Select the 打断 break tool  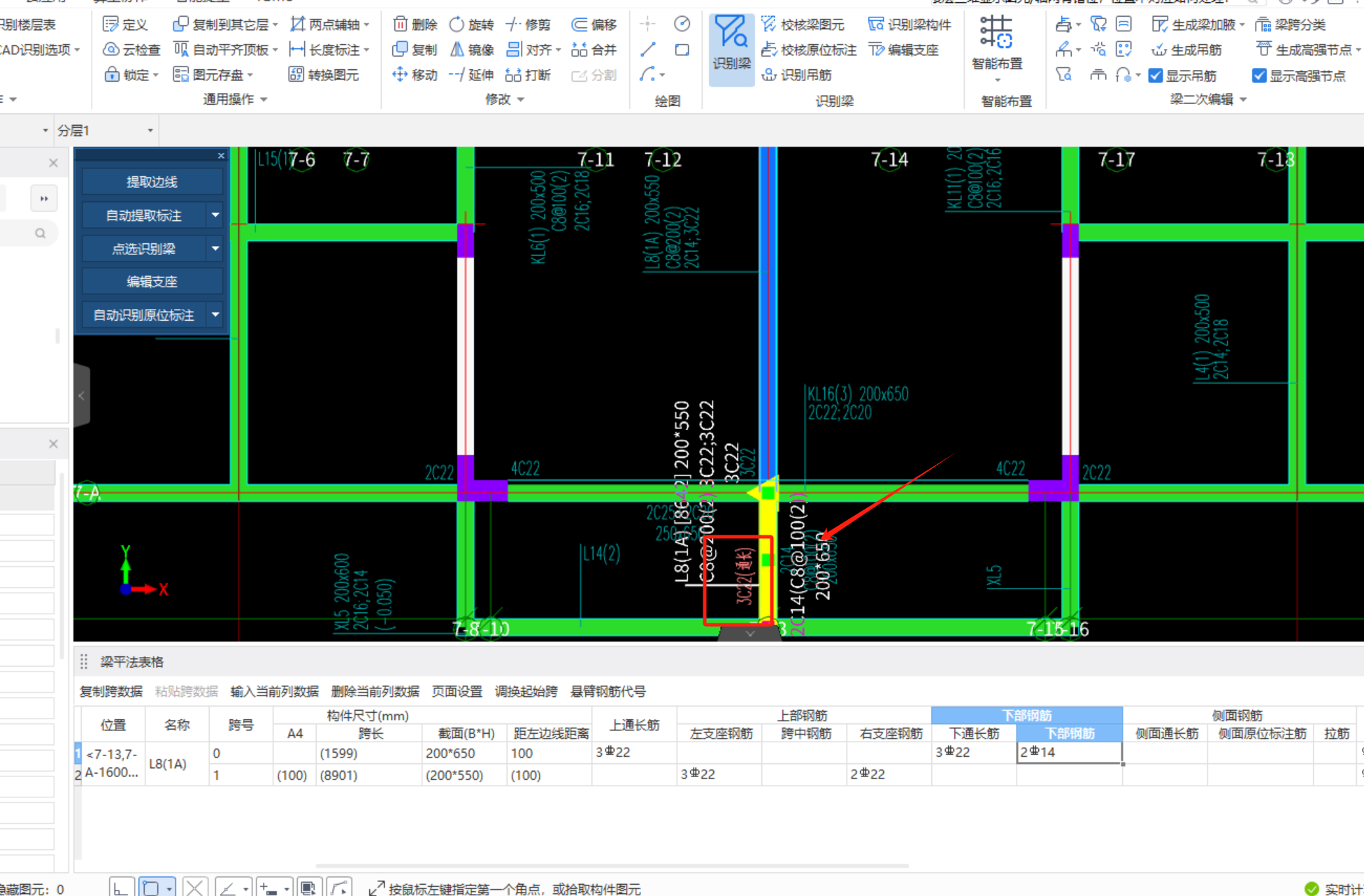click(528, 75)
